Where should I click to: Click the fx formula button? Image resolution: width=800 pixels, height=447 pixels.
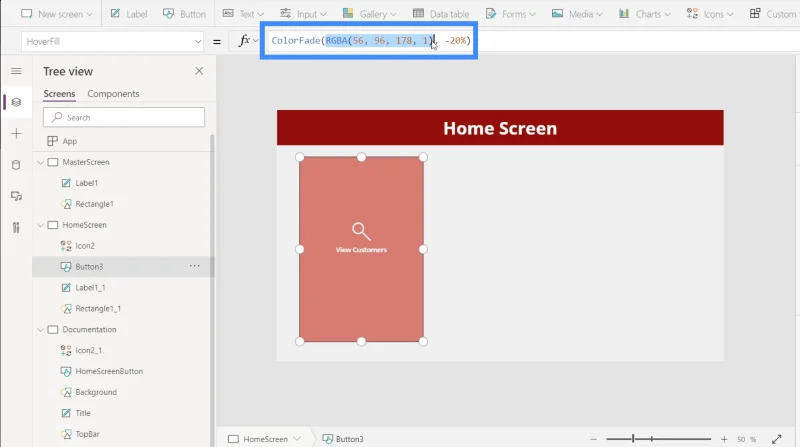[248, 40]
